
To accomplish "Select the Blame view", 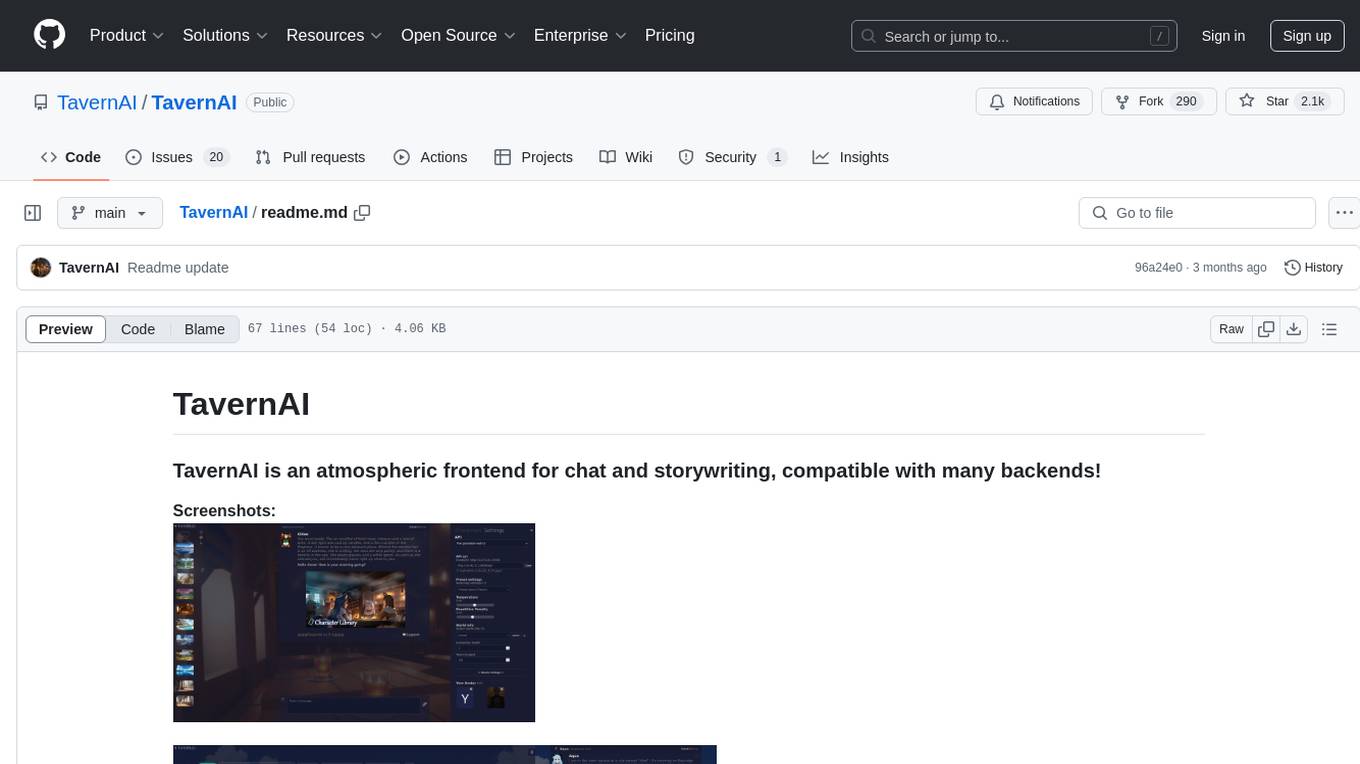I will (x=204, y=329).
